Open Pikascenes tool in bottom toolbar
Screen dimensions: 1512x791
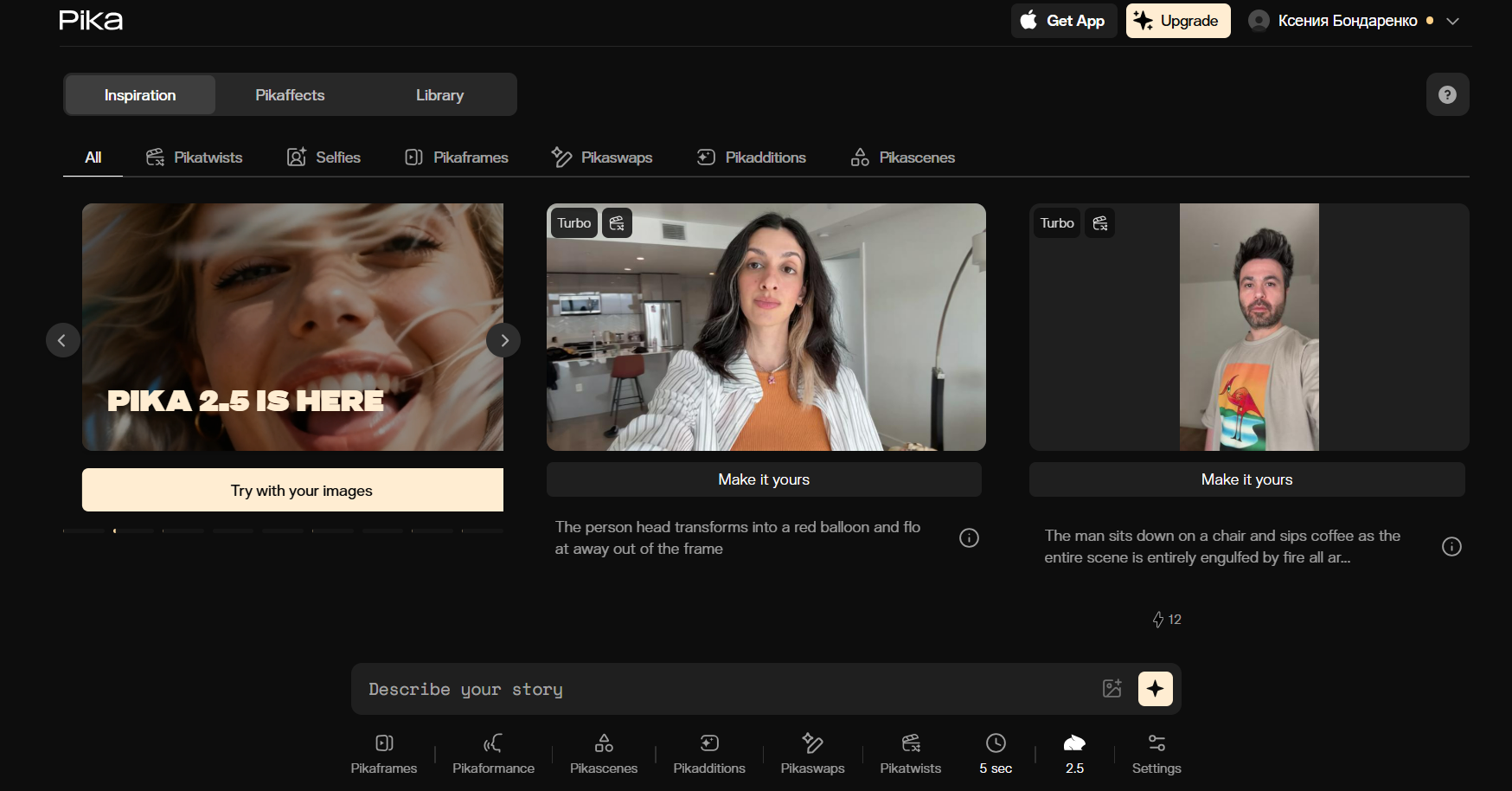pos(604,754)
